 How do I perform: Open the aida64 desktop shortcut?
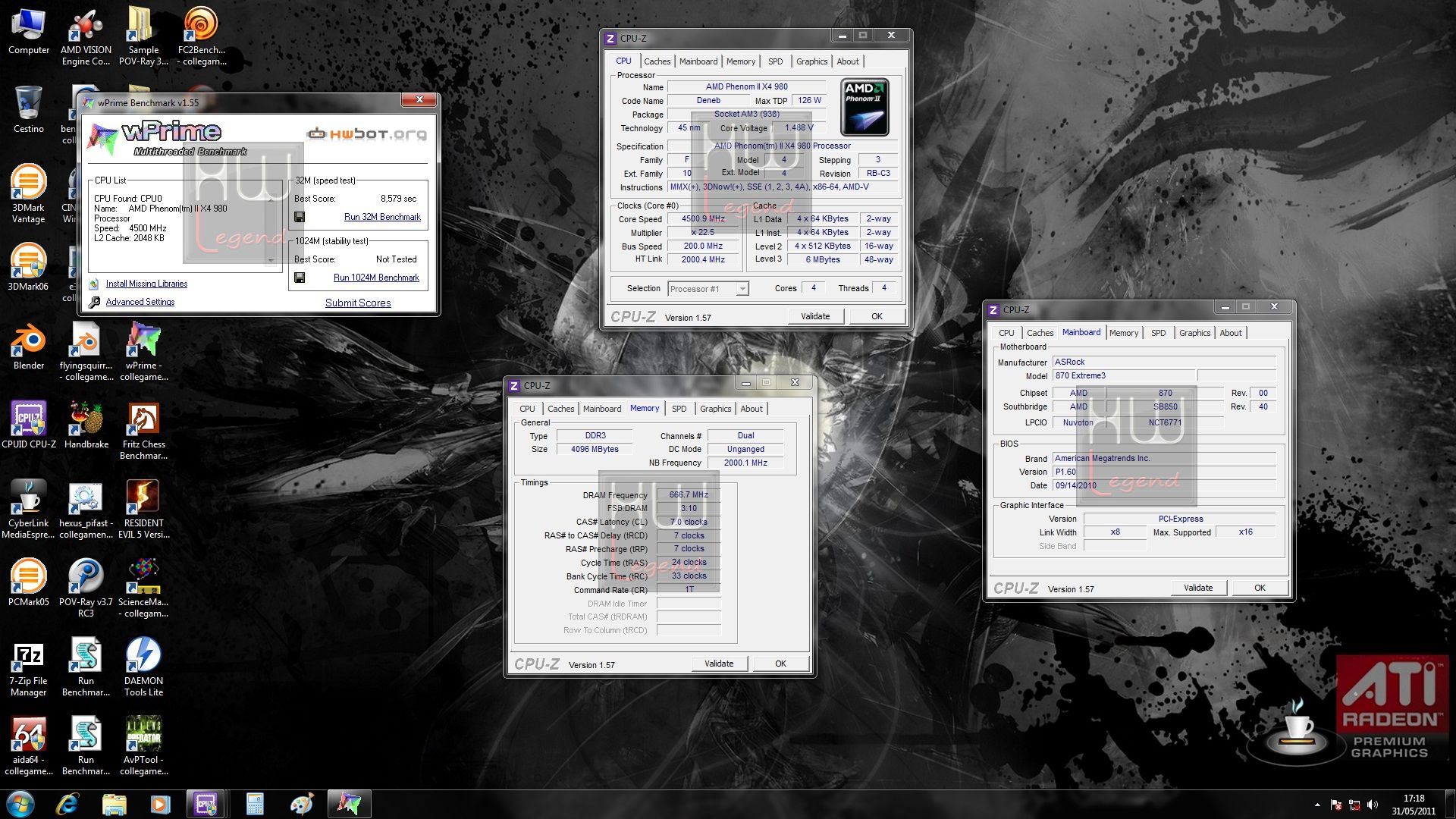pos(29,746)
